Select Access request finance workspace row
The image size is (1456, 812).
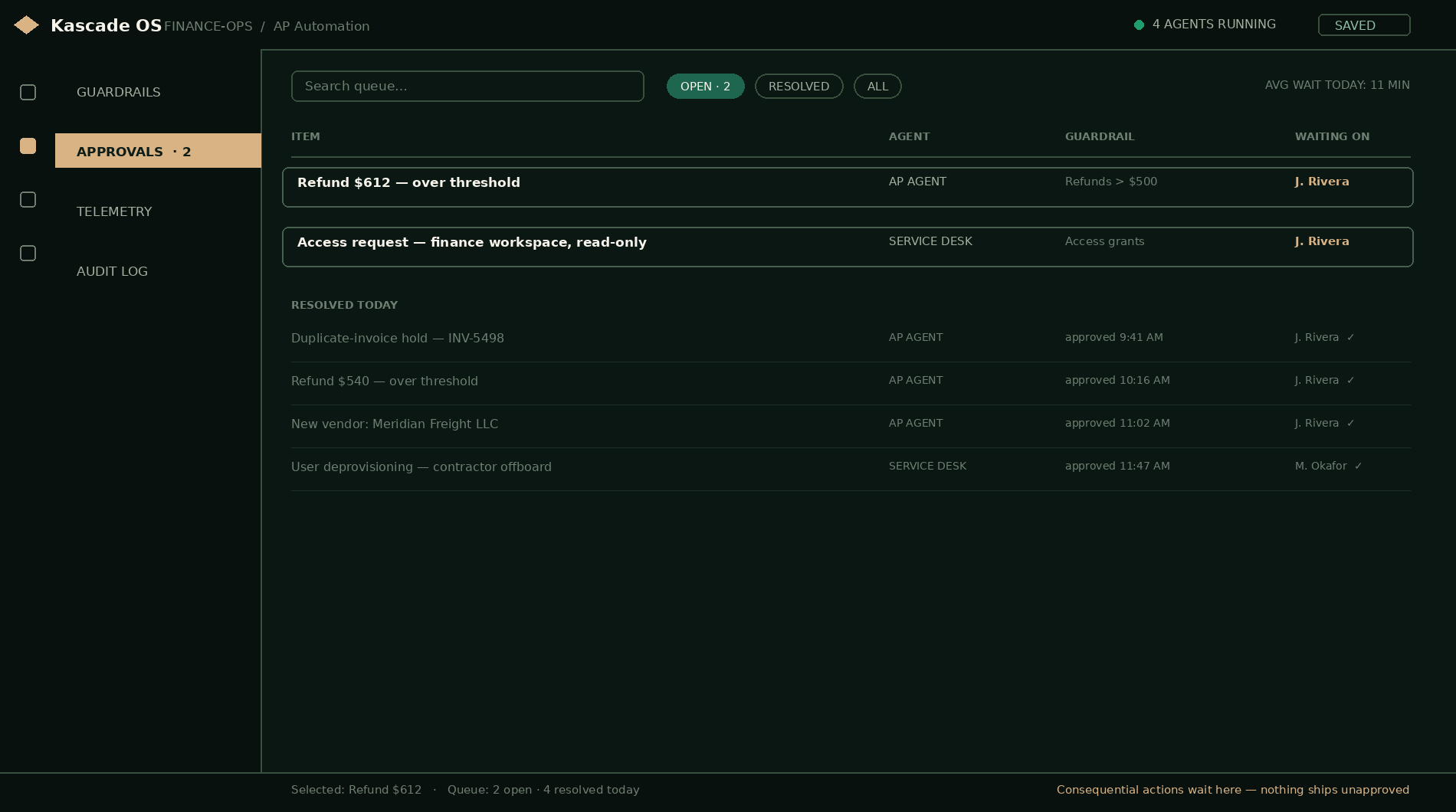pyautogui.click(x=848, y=247)
